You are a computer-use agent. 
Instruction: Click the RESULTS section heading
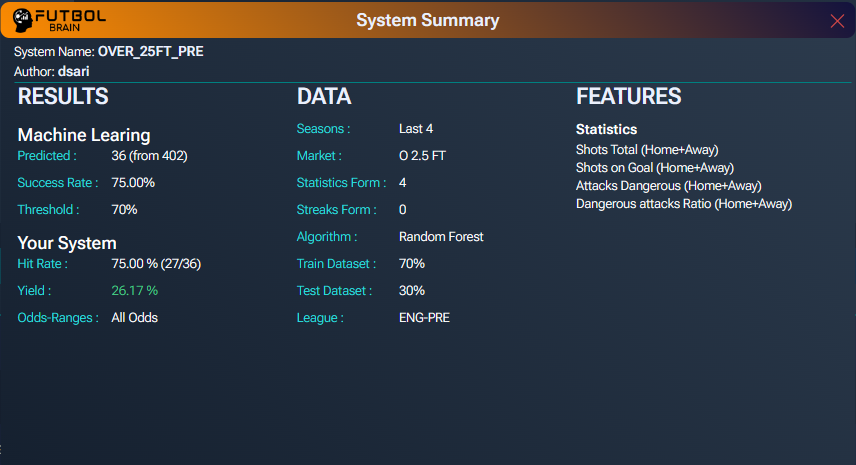point(63,97)
